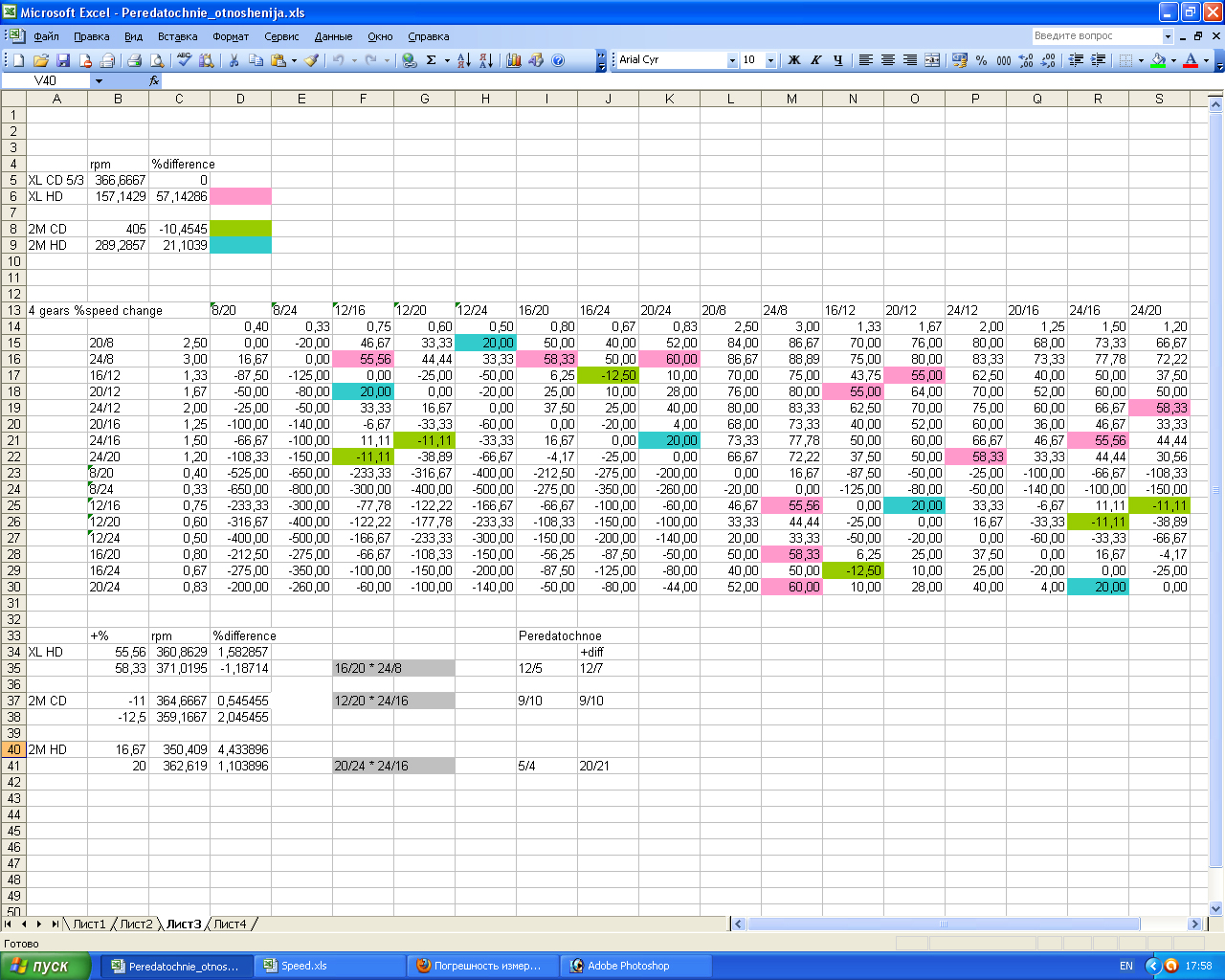Viewport: 1225px width, 980px height.
Task: Open the Borders style dropdown arrow
Action: (1141, 60)
